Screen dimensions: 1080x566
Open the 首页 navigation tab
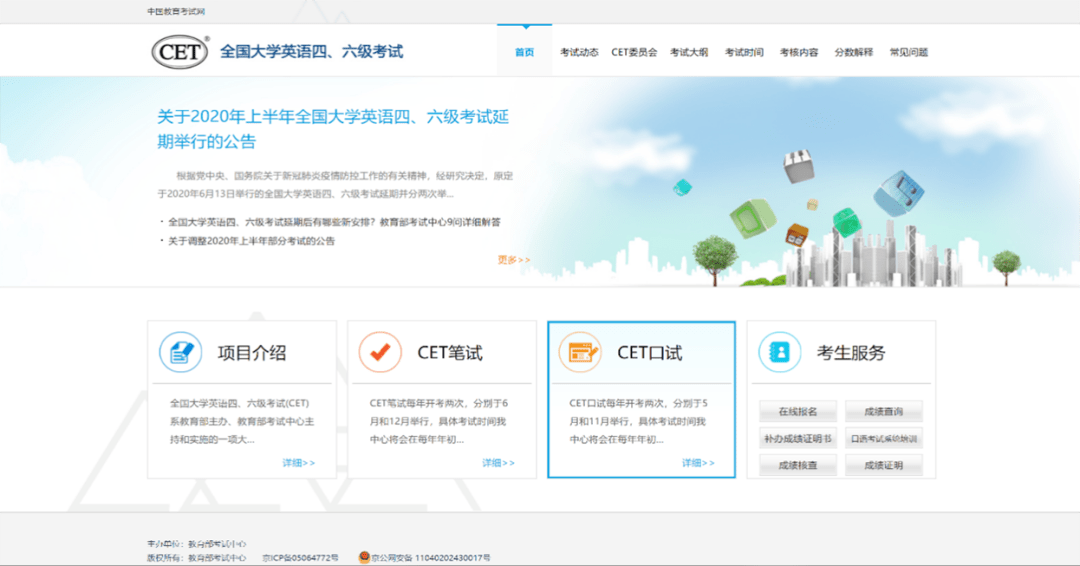(524, 52)
